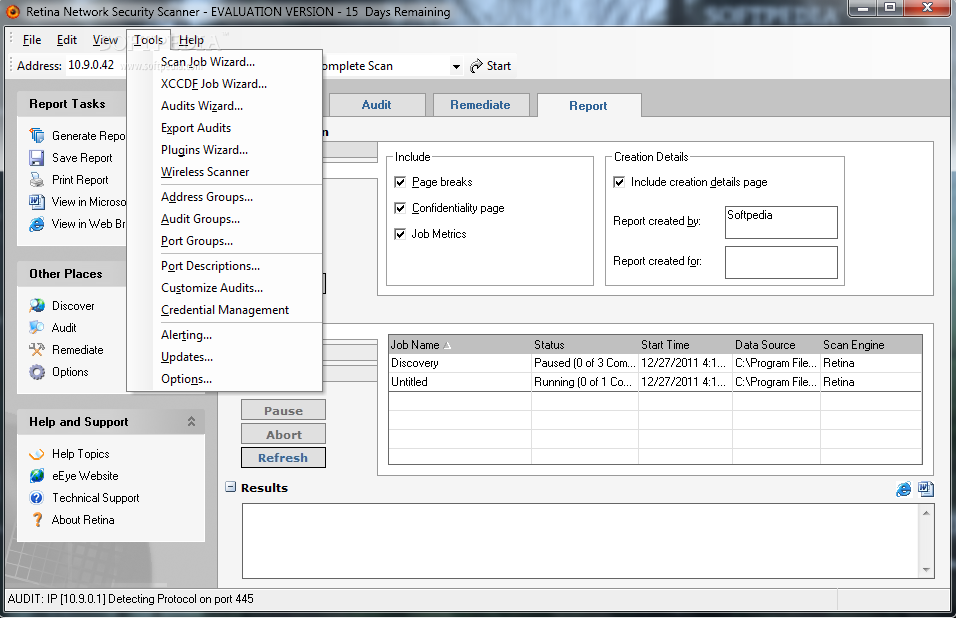Click the Save Report floppy disk icon

pyautogui.click(x=37, y=158)
